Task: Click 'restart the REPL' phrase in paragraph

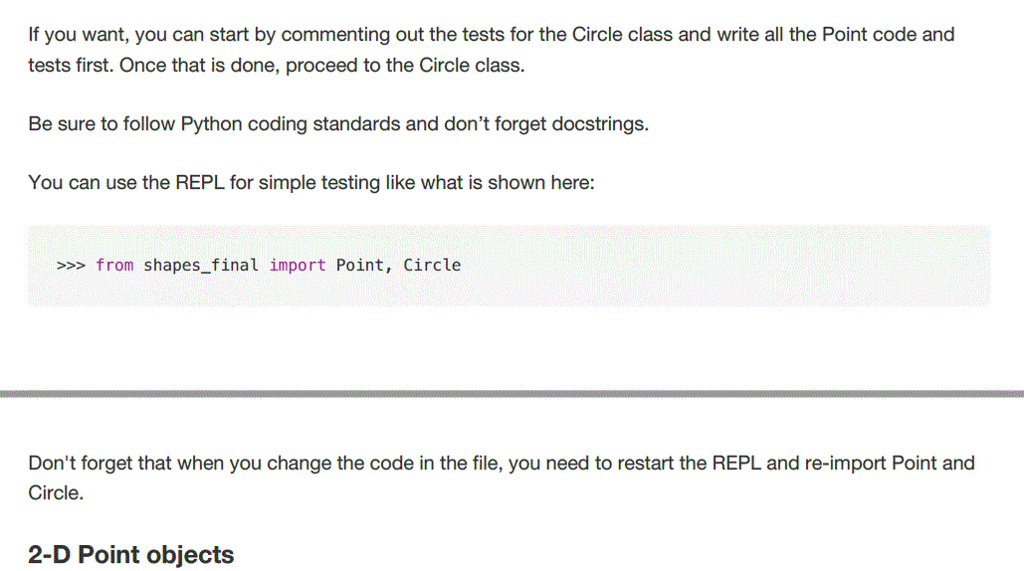Action: pos(688,463)
